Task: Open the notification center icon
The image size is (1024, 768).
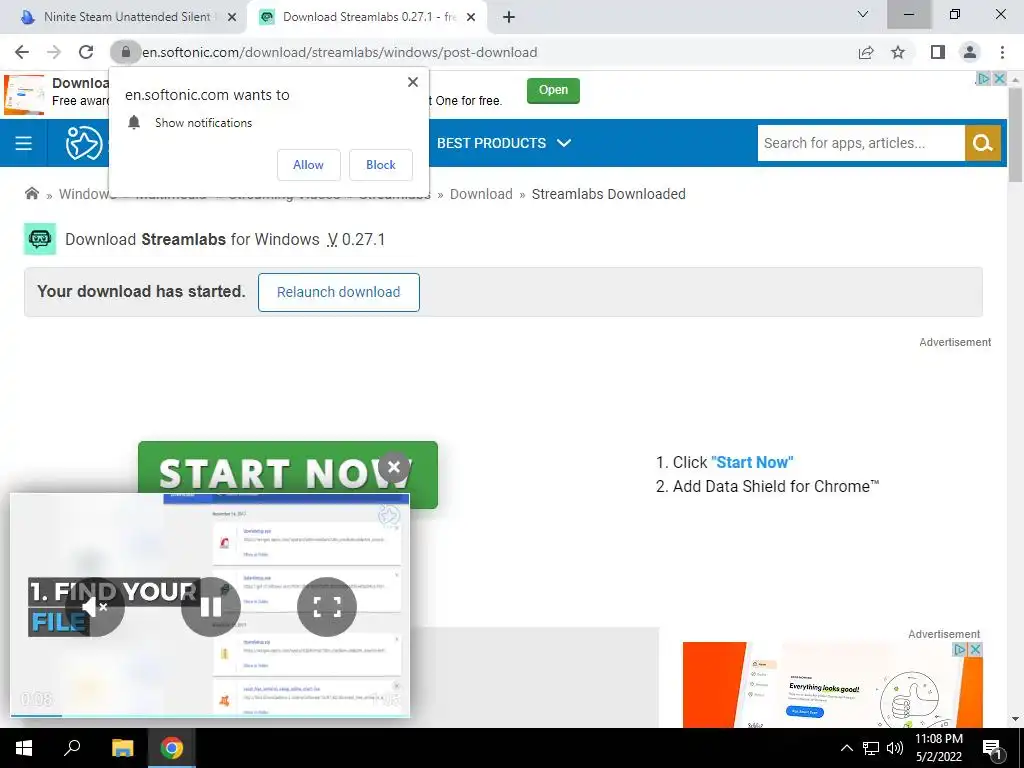Action: tap(993, 748)
